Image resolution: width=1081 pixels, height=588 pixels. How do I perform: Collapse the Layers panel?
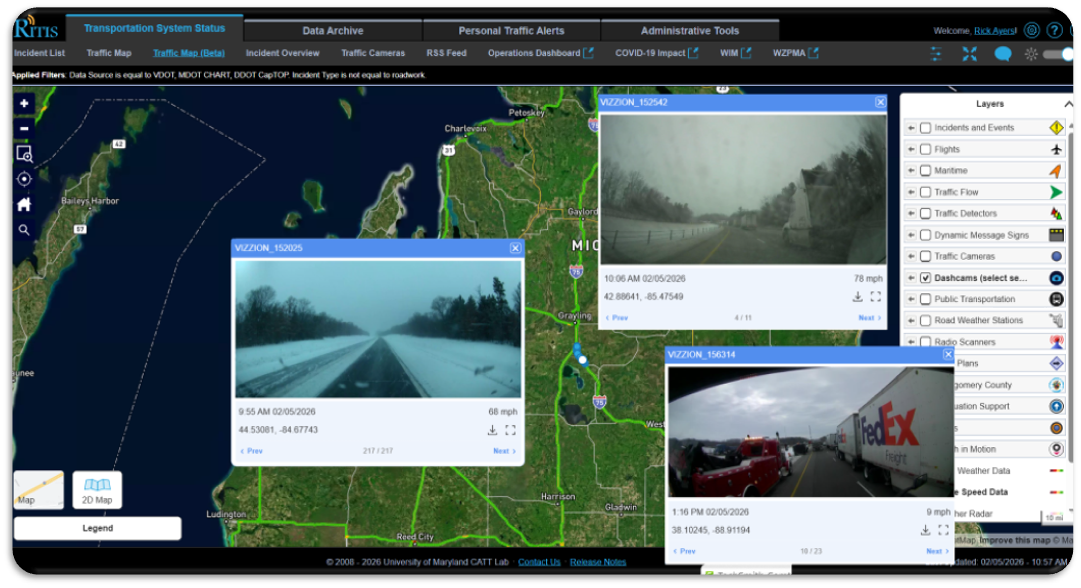(x=1067, y=104)
